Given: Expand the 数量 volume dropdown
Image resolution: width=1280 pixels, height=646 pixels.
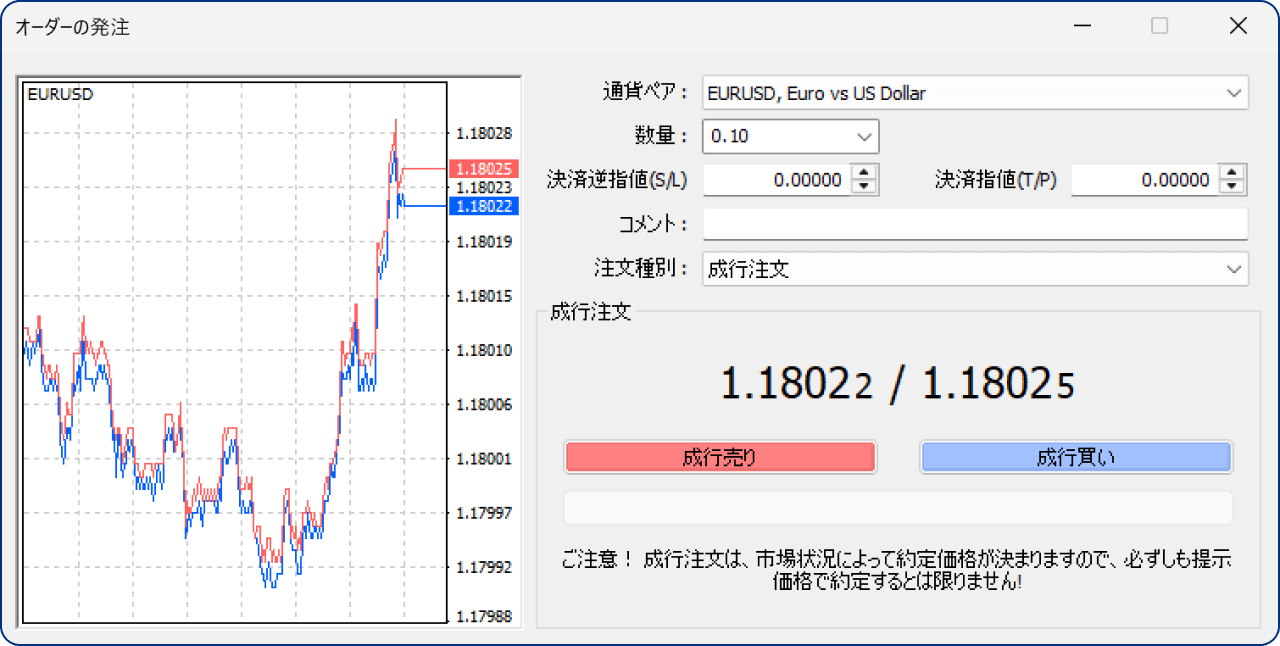Looking at the screenshot, I should pos(866,136).
